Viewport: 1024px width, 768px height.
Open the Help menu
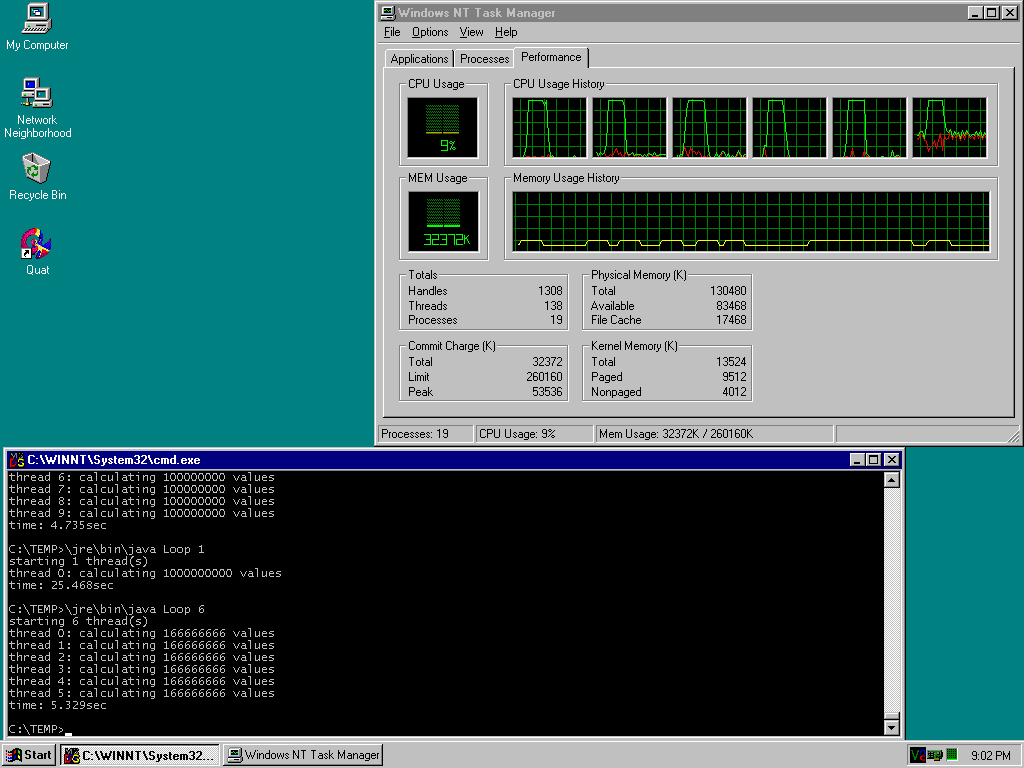click(506, 32)
